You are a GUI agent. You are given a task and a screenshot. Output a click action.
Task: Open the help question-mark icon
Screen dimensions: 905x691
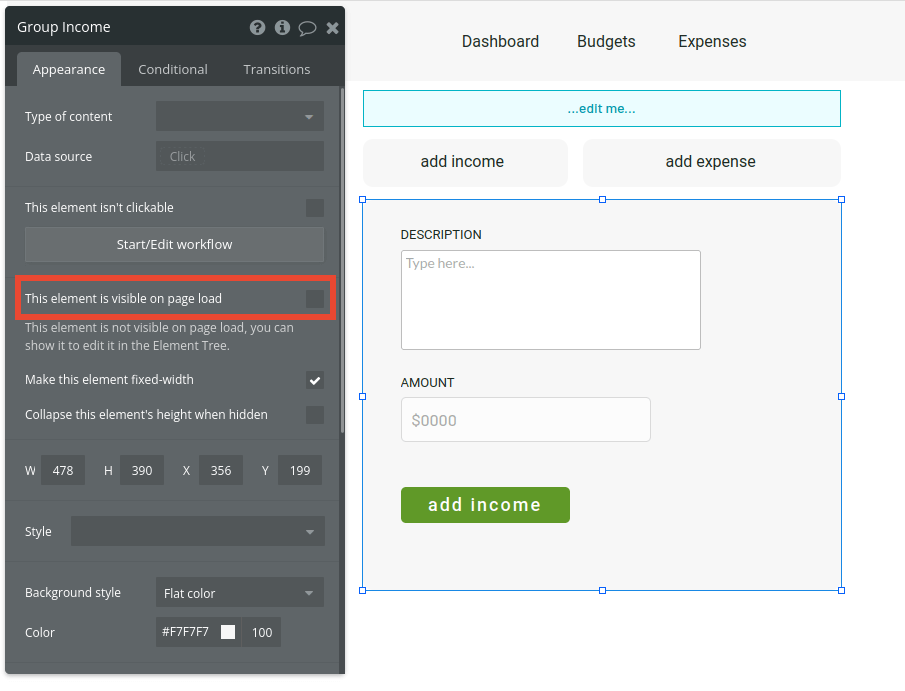[x=257, y=27]
